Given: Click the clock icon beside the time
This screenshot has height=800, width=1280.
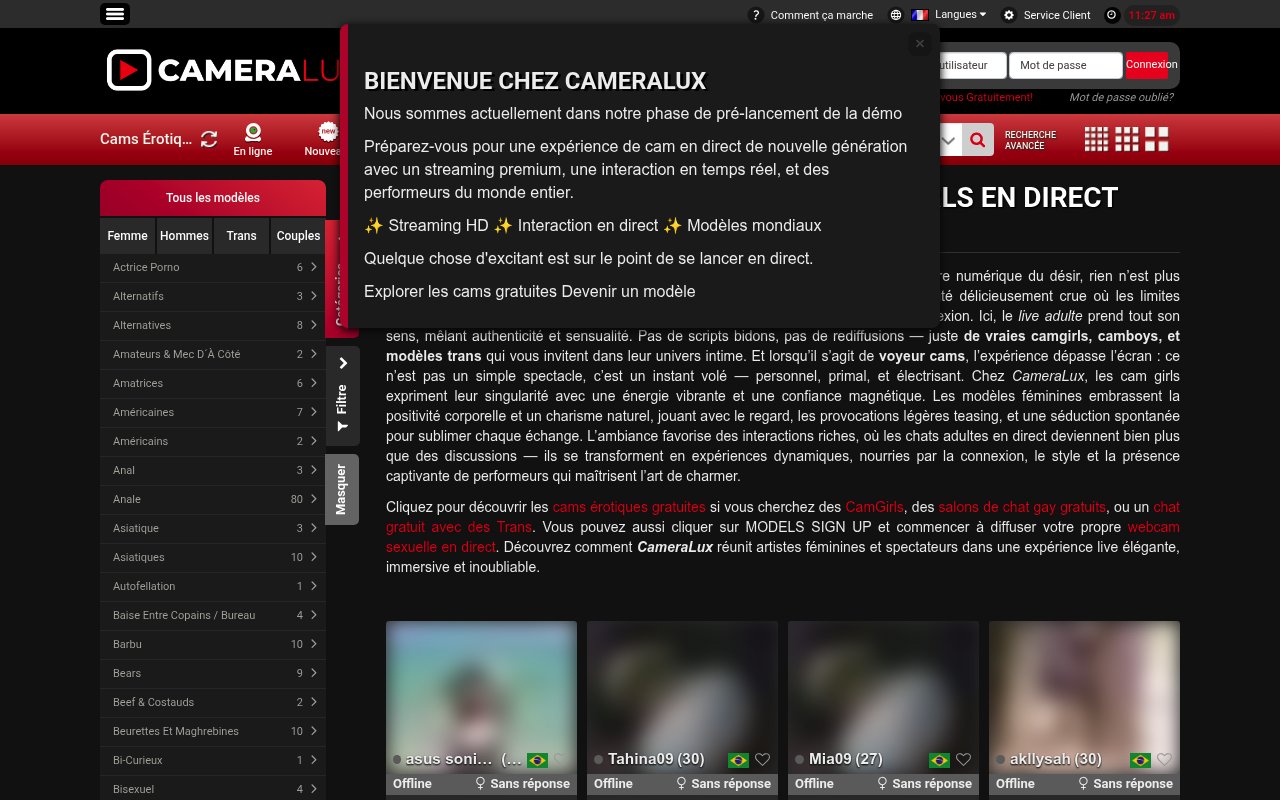Looking at the screenshot, I should [1112, 15].
